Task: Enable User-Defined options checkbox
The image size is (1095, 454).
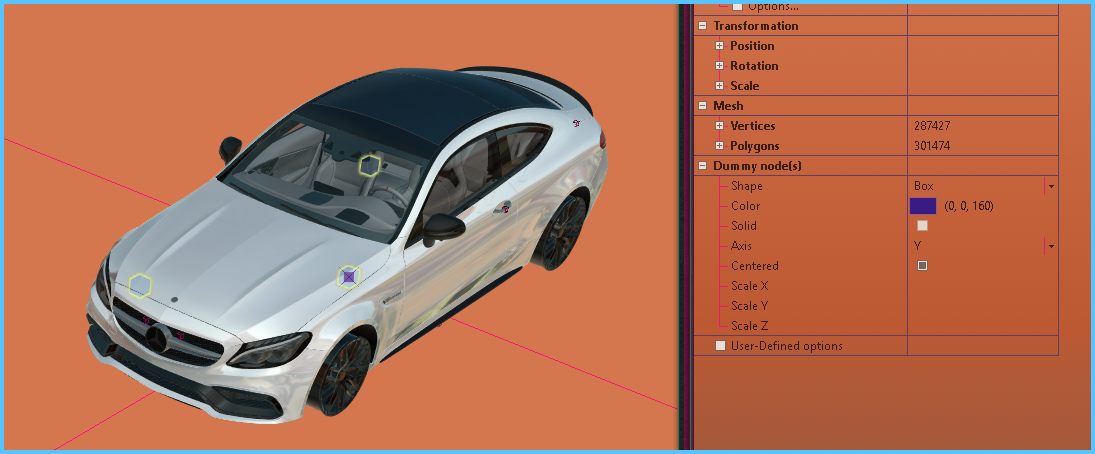Action: 720,346
